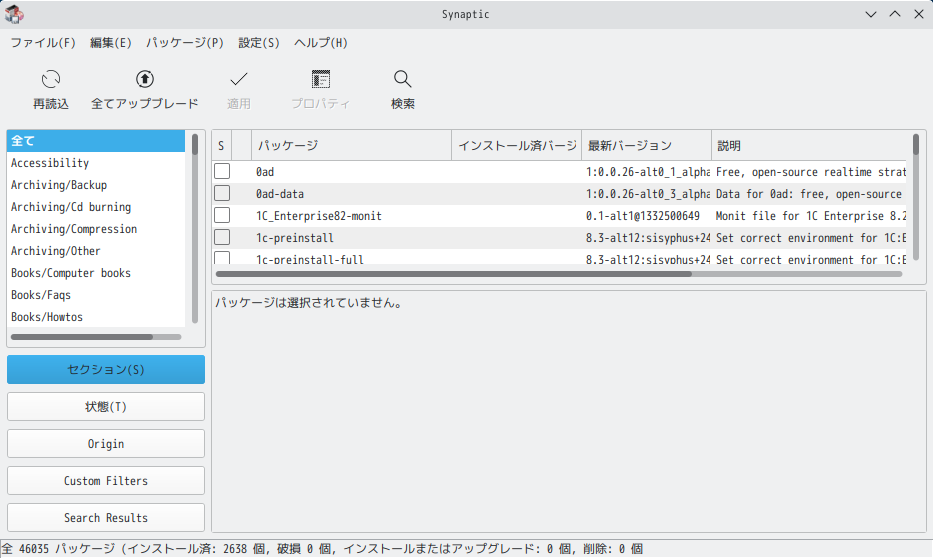
Task: Close the Synaptic window
Action: point(919,14)
